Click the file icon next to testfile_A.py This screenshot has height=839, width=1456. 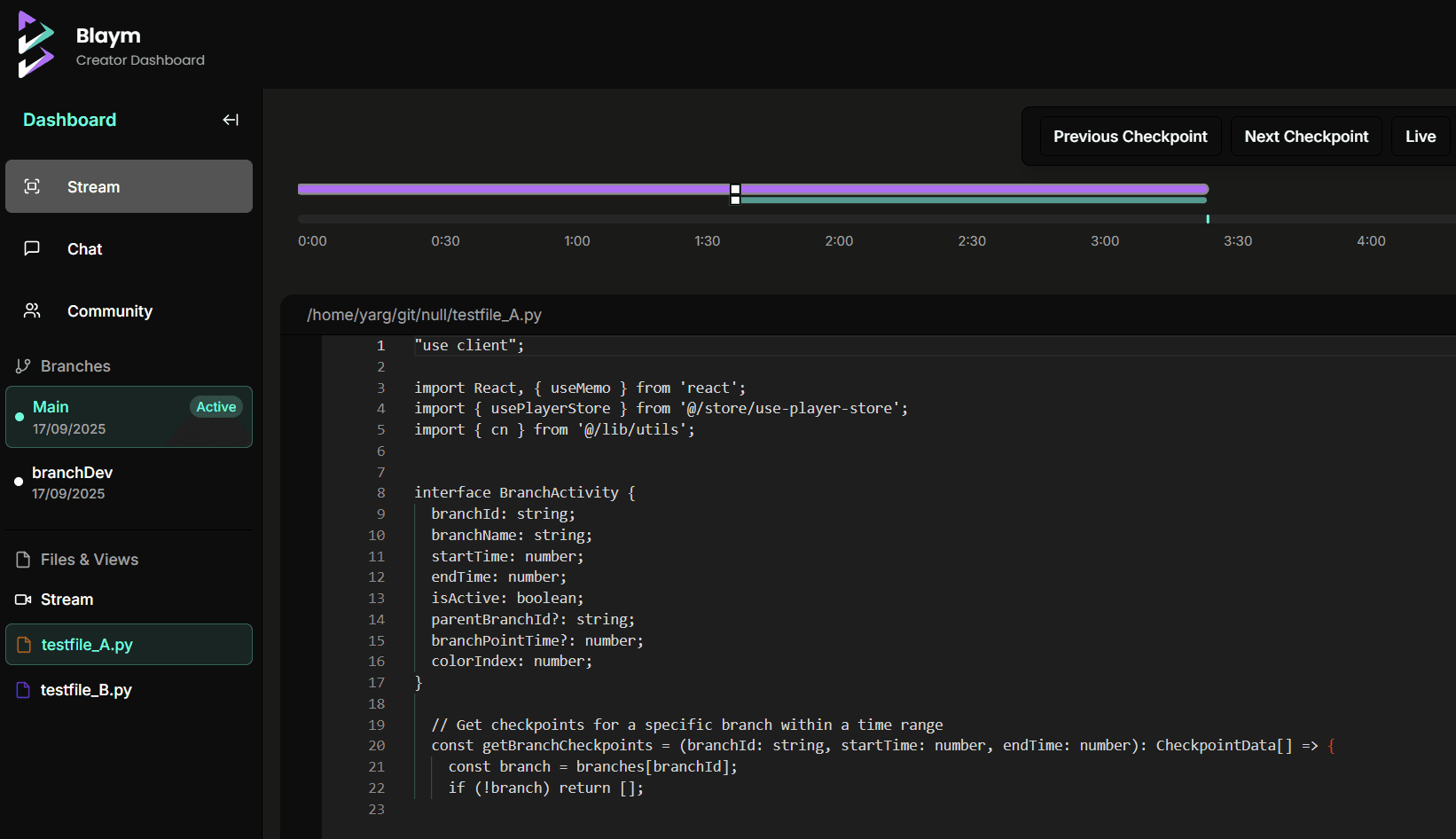23,645
